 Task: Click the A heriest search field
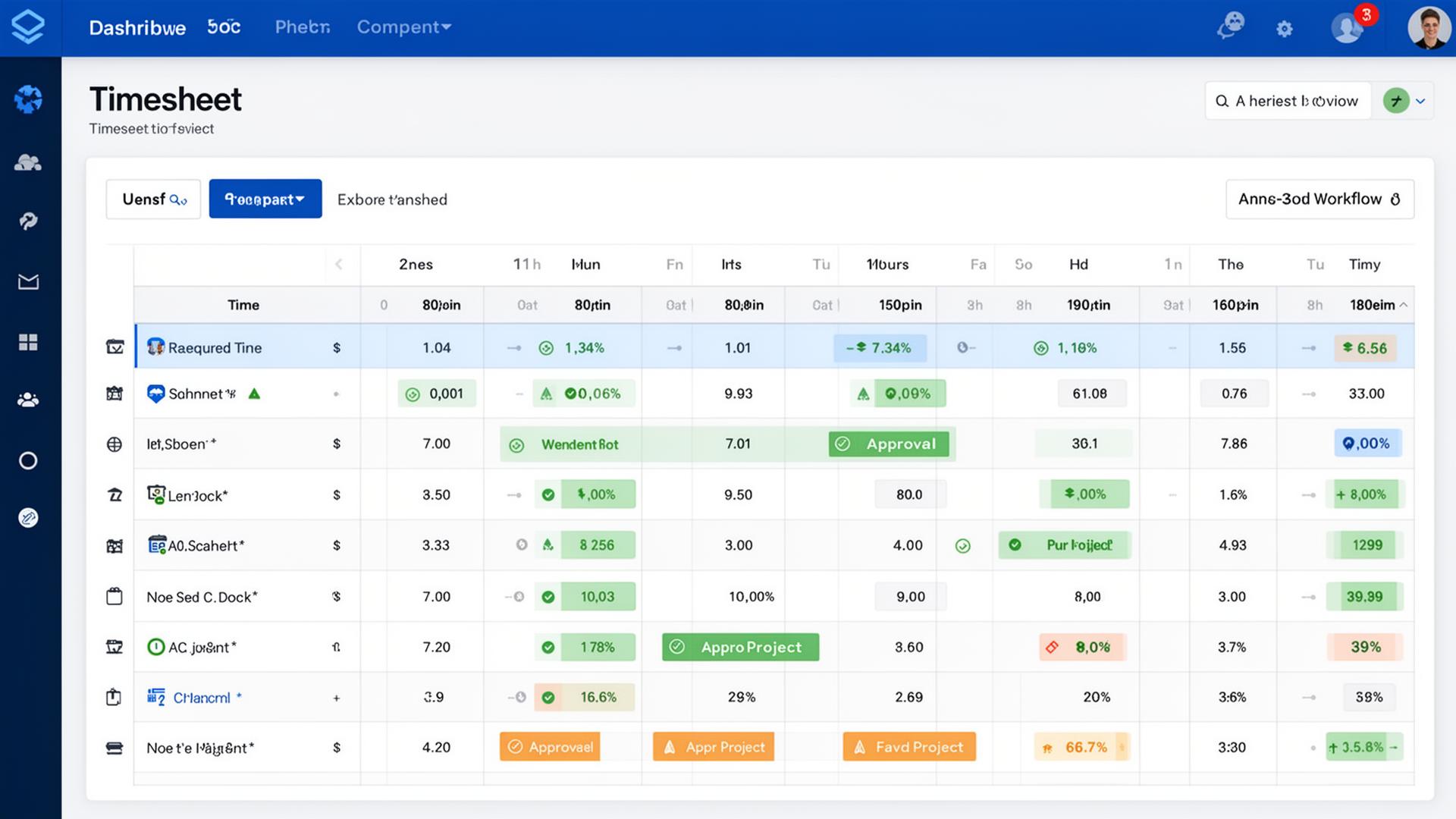point(1288,101)
